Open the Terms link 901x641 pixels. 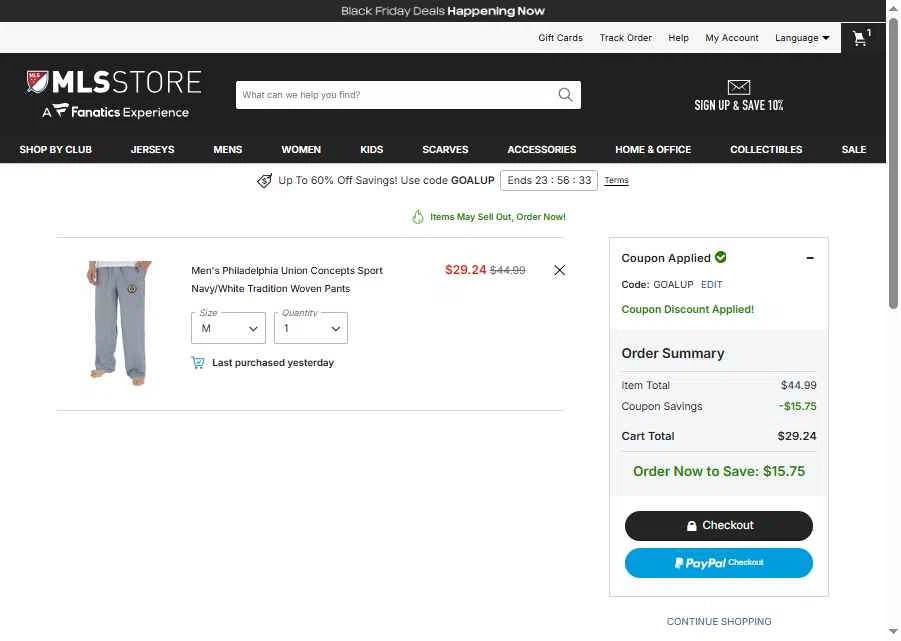coord(617,180)
